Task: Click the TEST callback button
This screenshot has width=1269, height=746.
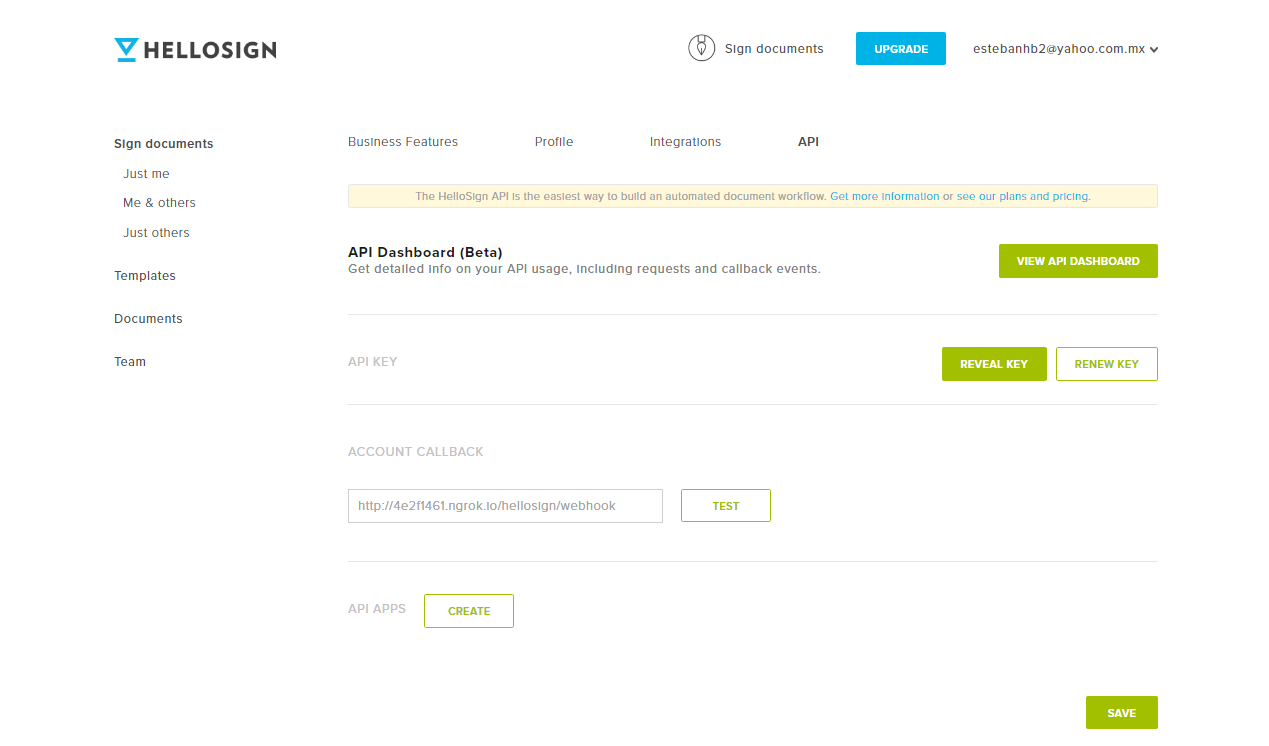Action: [726, 506]
